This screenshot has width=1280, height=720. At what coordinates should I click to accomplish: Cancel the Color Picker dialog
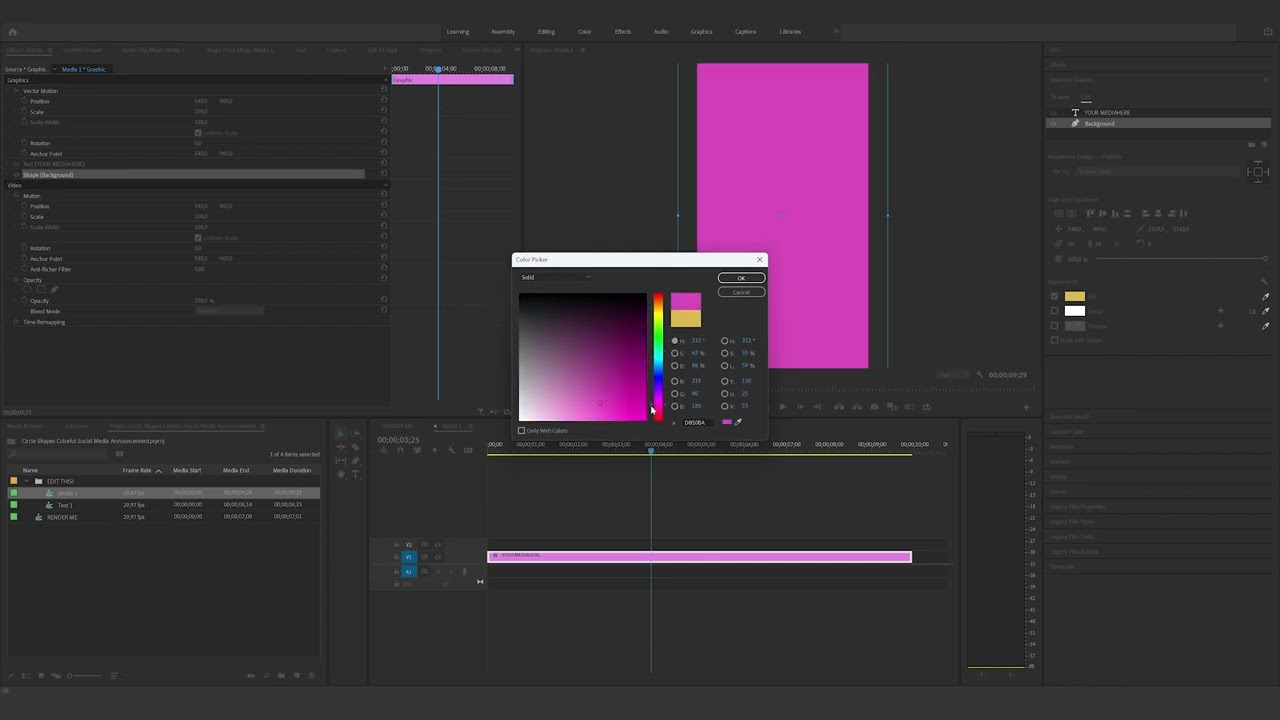[x=741, y=292]
